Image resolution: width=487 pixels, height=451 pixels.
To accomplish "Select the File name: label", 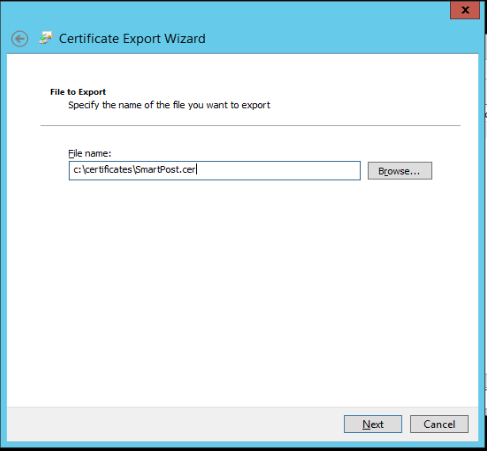I will coord(90,153).
